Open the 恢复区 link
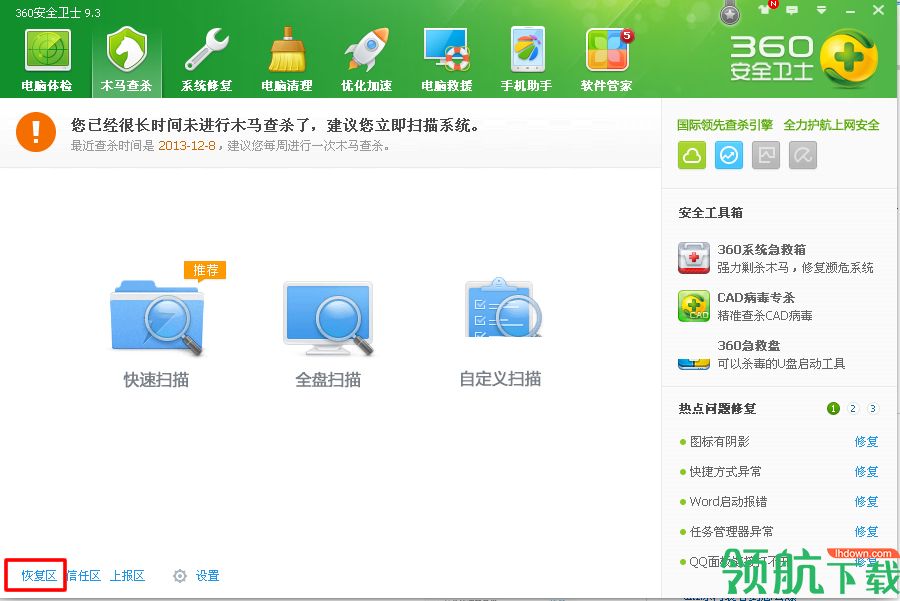The width and height of the screenshot is (900, 601). point(39,575)
